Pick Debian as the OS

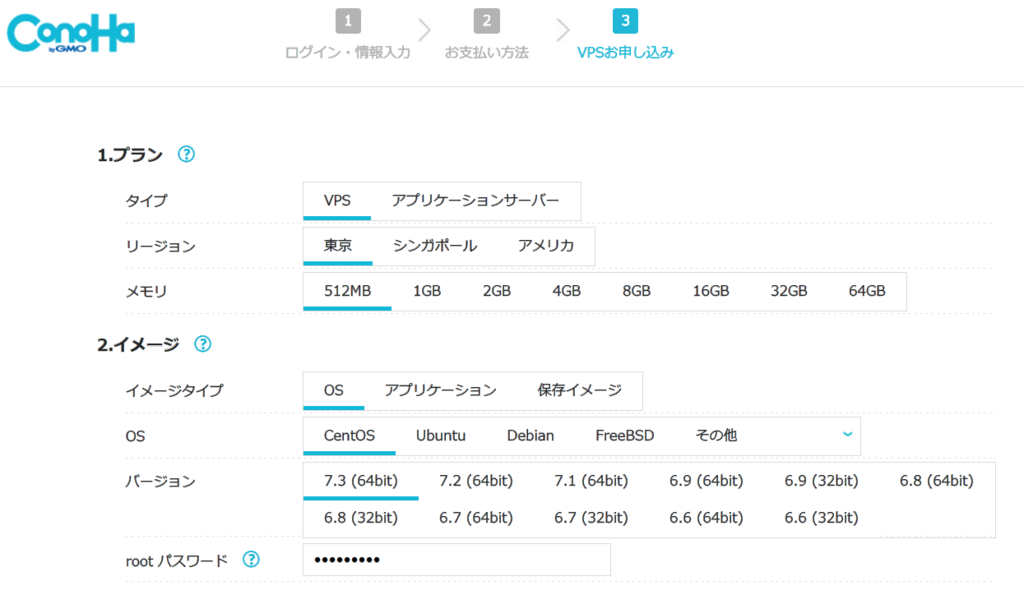coord(530,436)
